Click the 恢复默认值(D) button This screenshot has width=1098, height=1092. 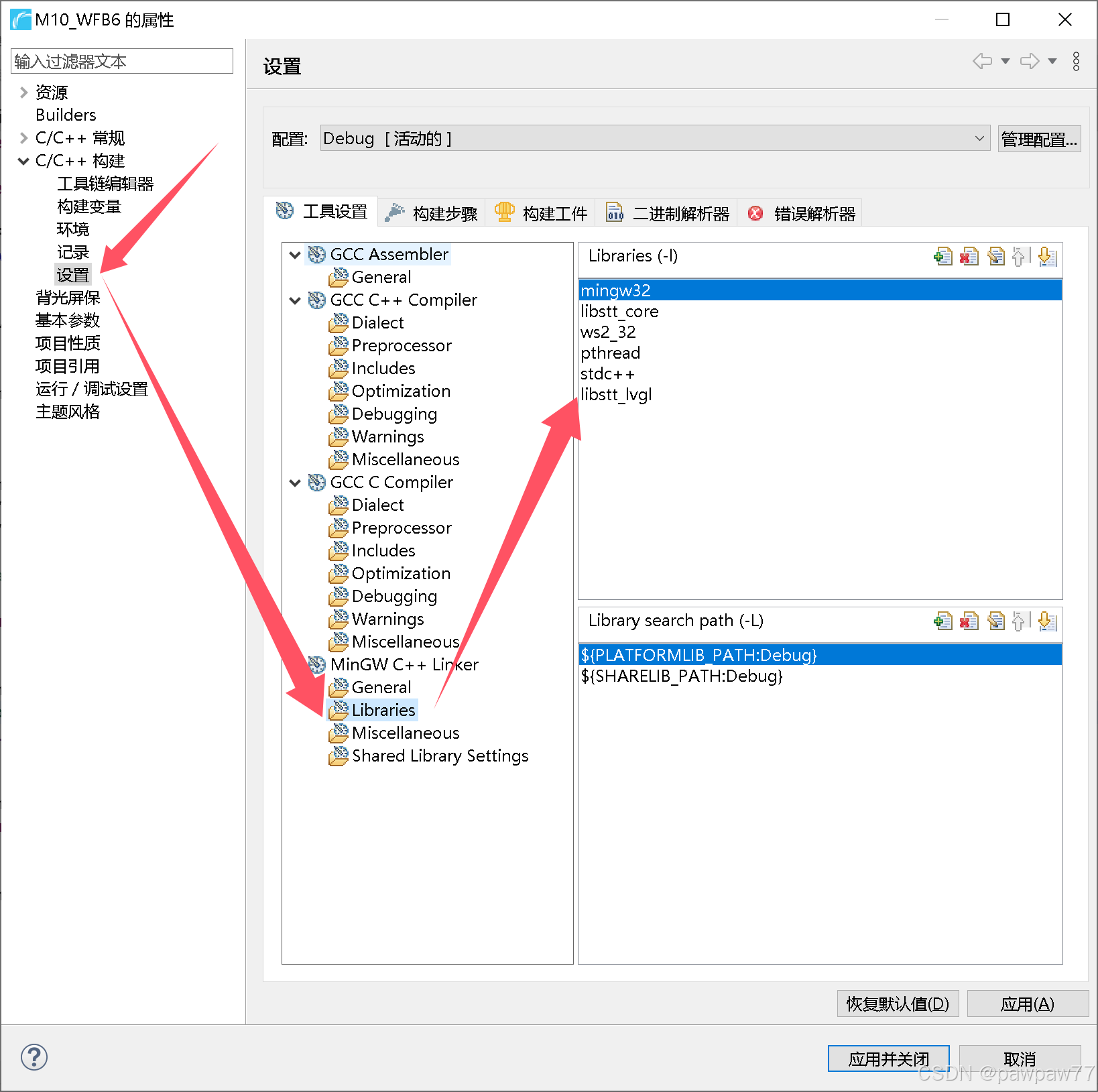(x=898, y=1004)
